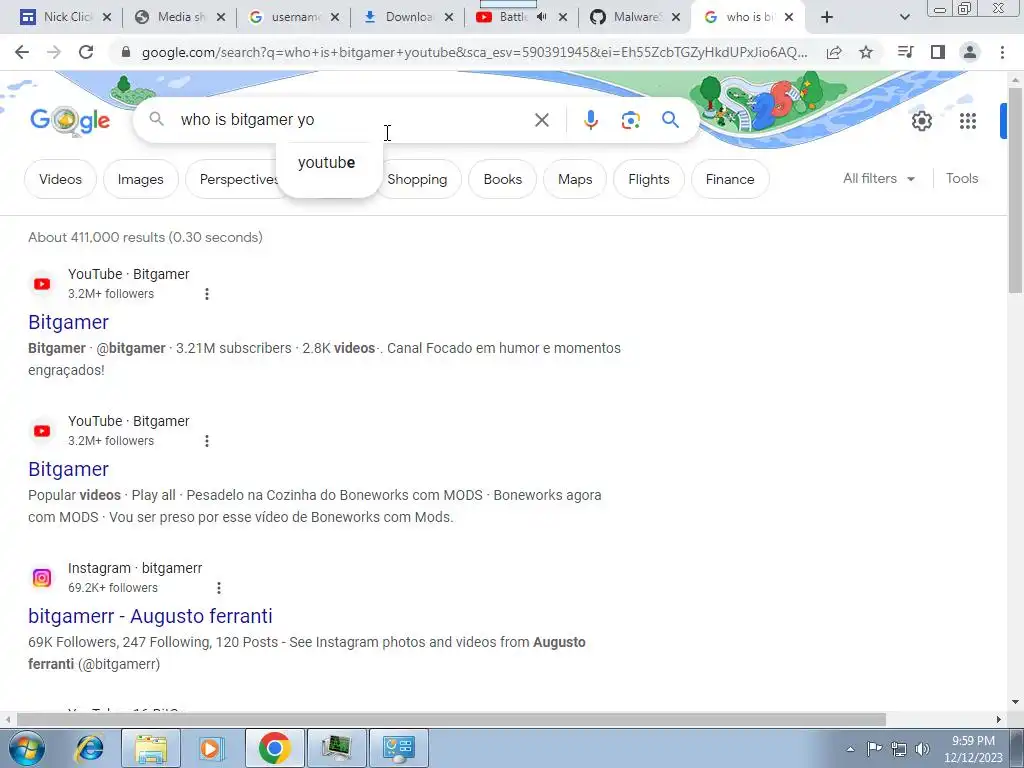Expand All filters dropdown
Viewport: 1024px width, 768px height.
(879, 178)
